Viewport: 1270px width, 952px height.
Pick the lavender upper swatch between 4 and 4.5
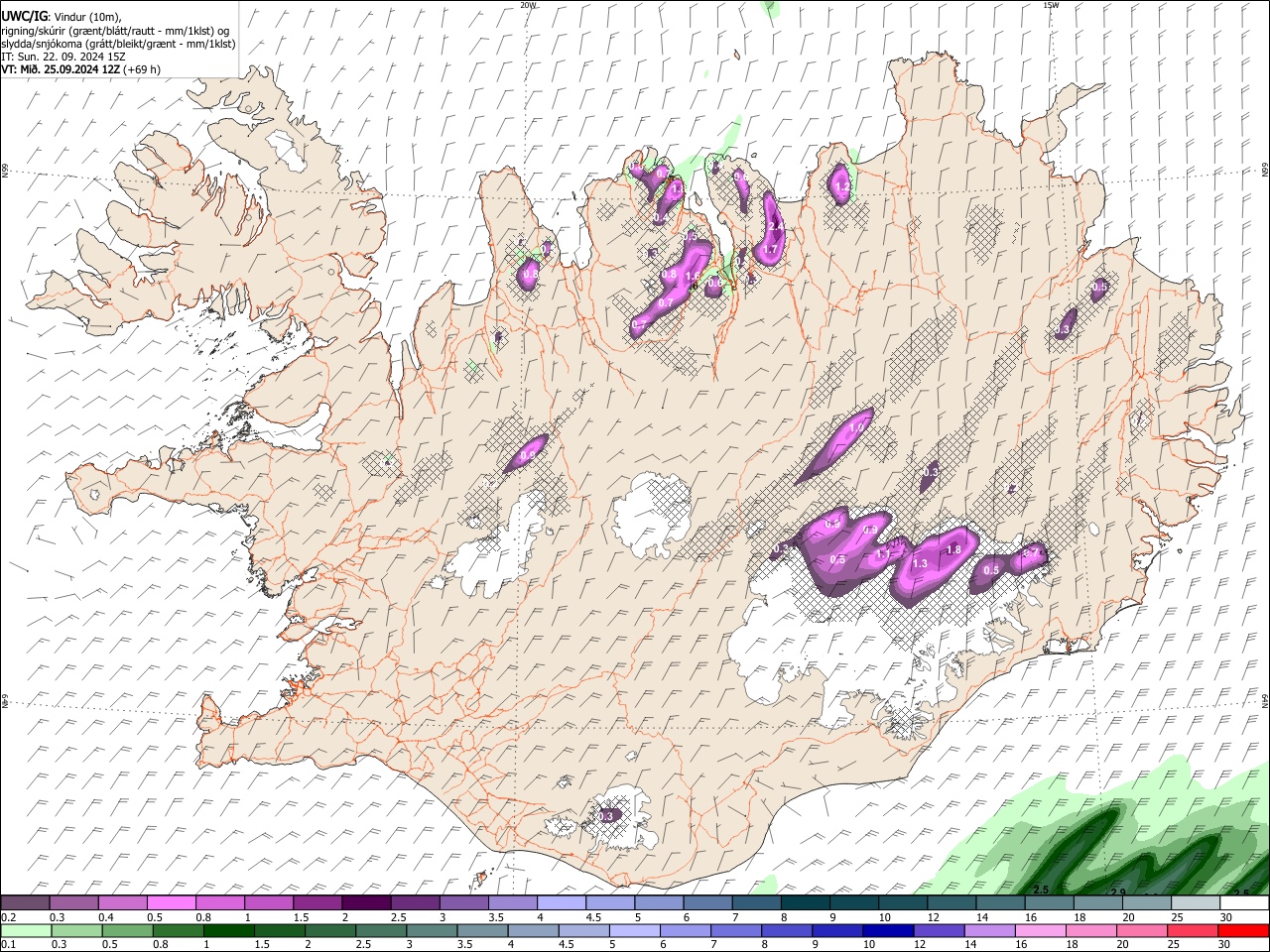coord(560,903)
